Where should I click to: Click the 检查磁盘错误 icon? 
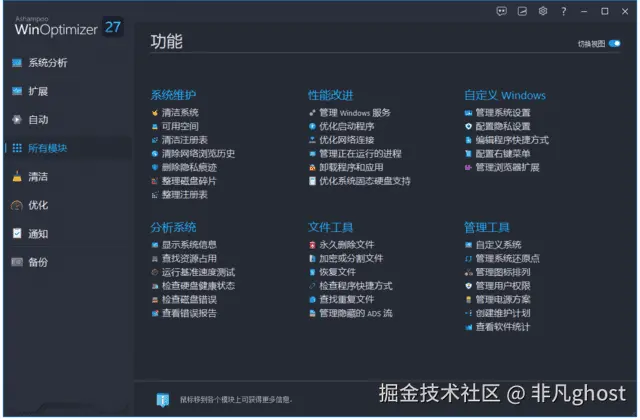(x=155, y=300)
